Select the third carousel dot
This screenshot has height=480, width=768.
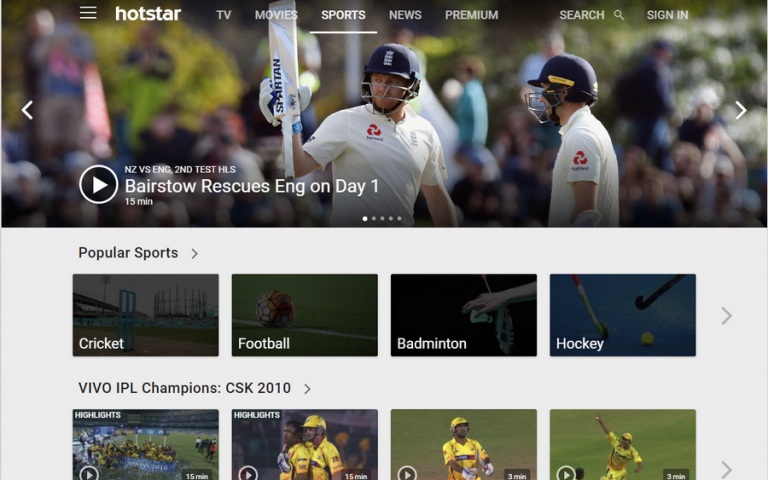point(382,218)
